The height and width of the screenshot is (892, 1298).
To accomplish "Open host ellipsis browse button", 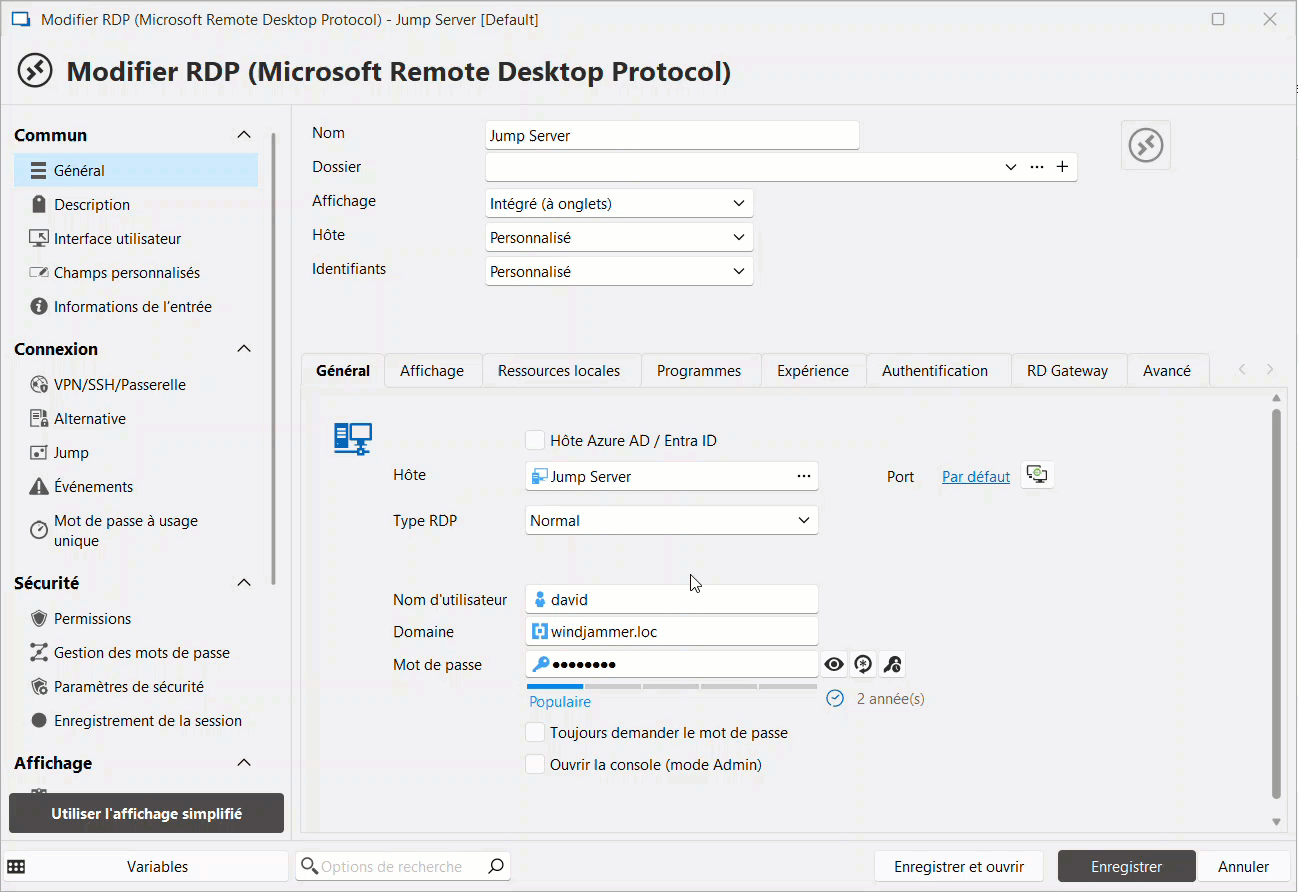I will (803, 476).
